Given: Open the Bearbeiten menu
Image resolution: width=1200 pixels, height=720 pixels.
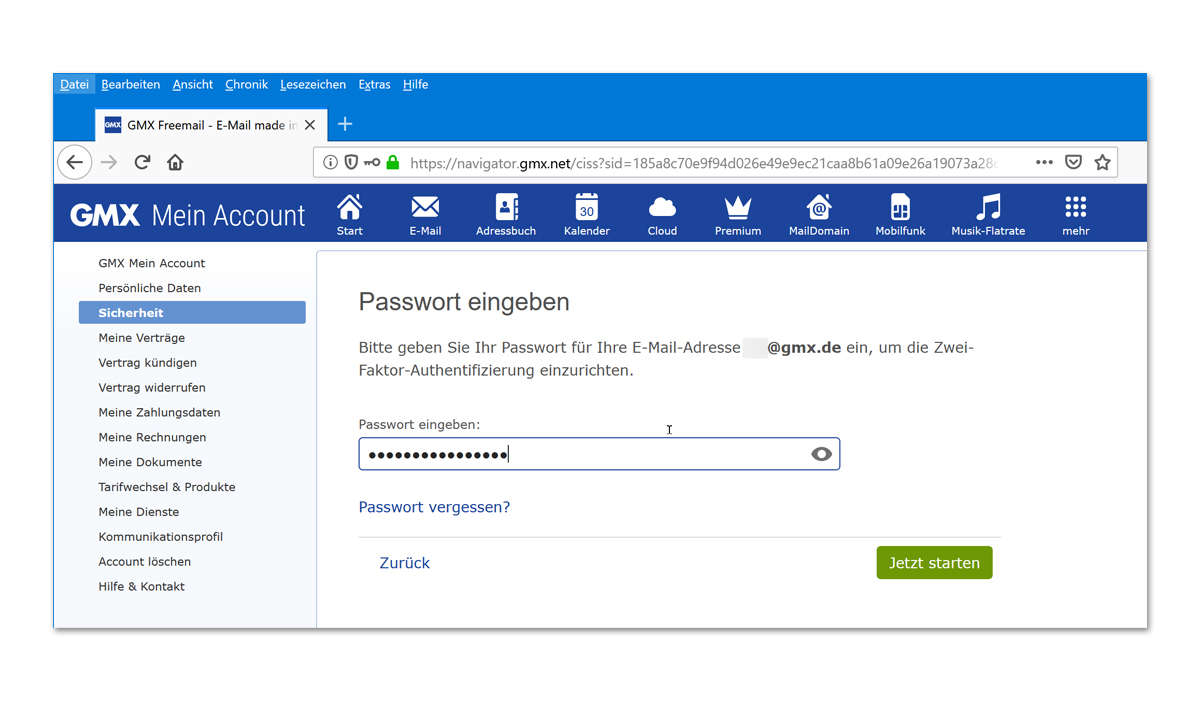Looking at the screenshot, I should [x=130, y=84].
